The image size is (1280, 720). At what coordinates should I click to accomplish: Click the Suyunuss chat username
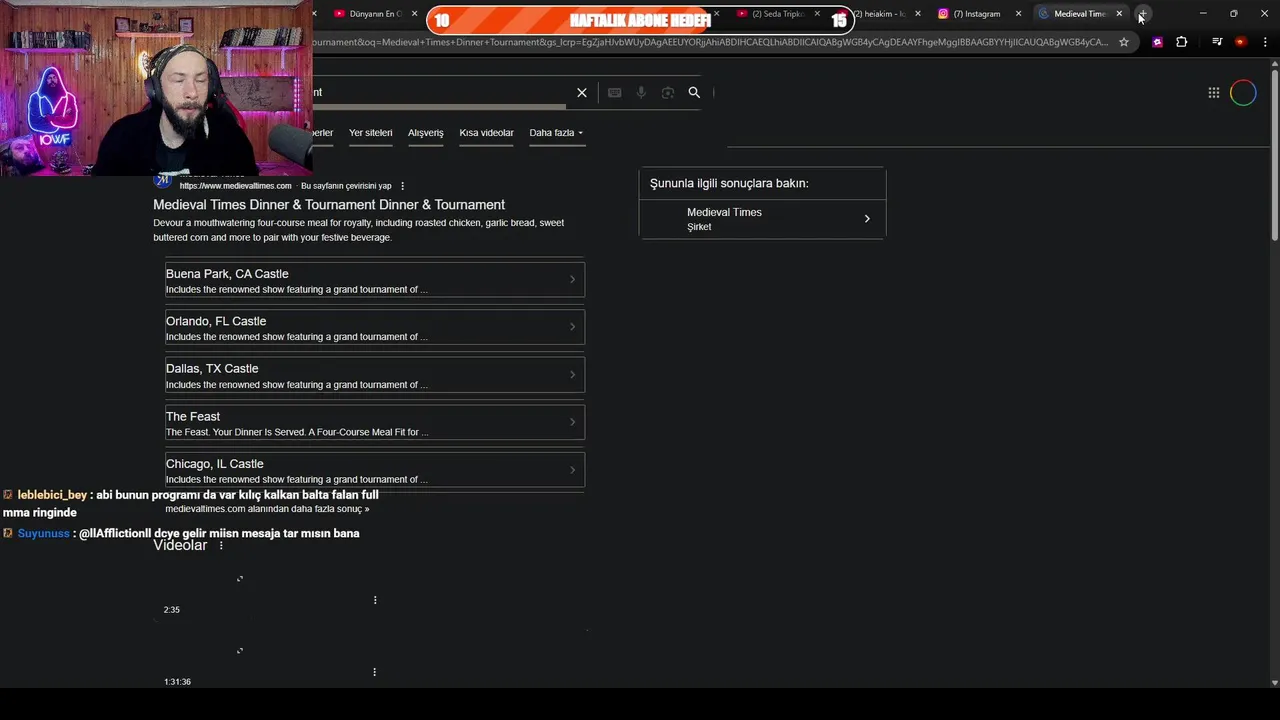point(43,533)
